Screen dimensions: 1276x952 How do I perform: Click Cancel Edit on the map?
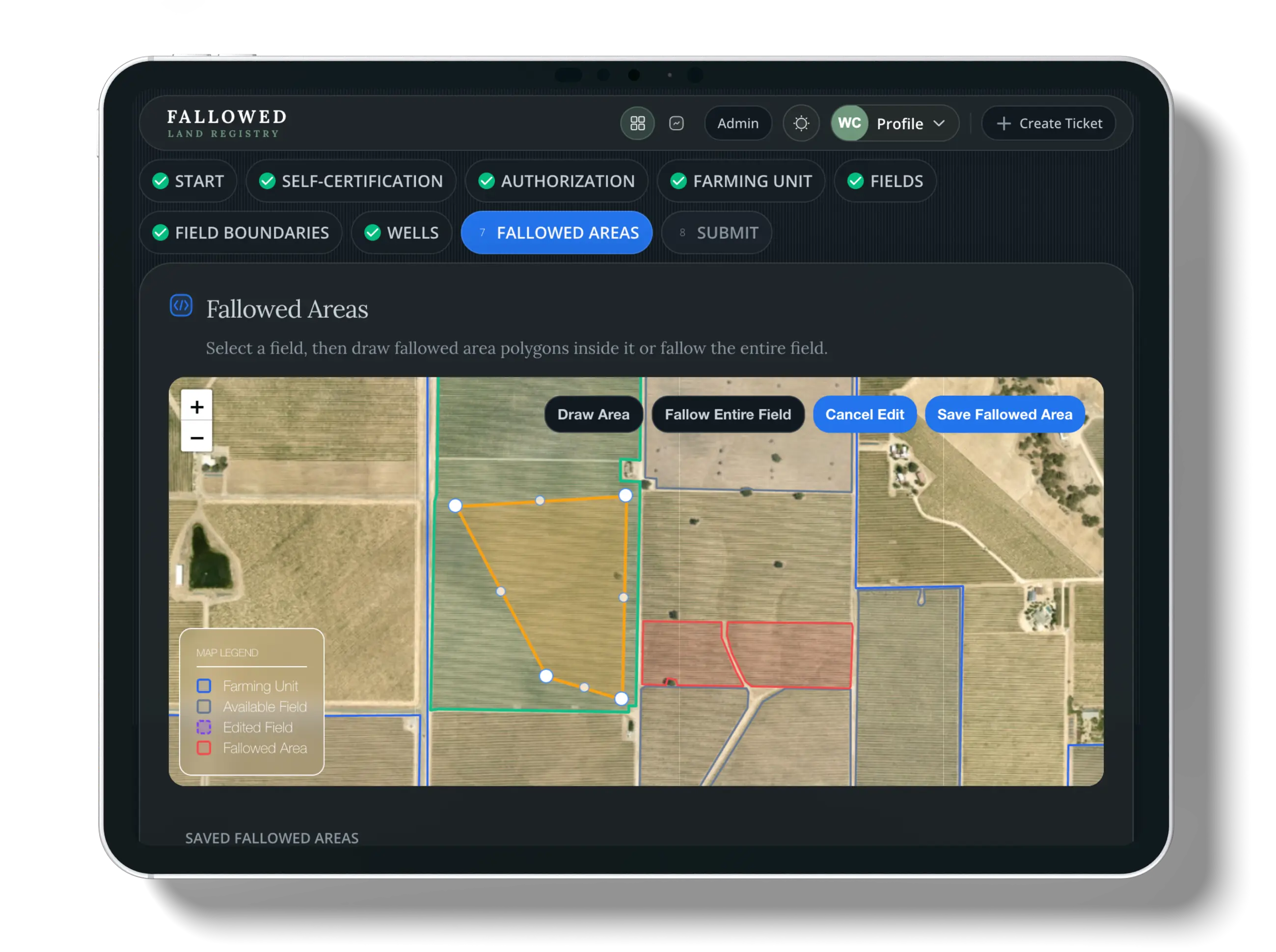(865, 414)
